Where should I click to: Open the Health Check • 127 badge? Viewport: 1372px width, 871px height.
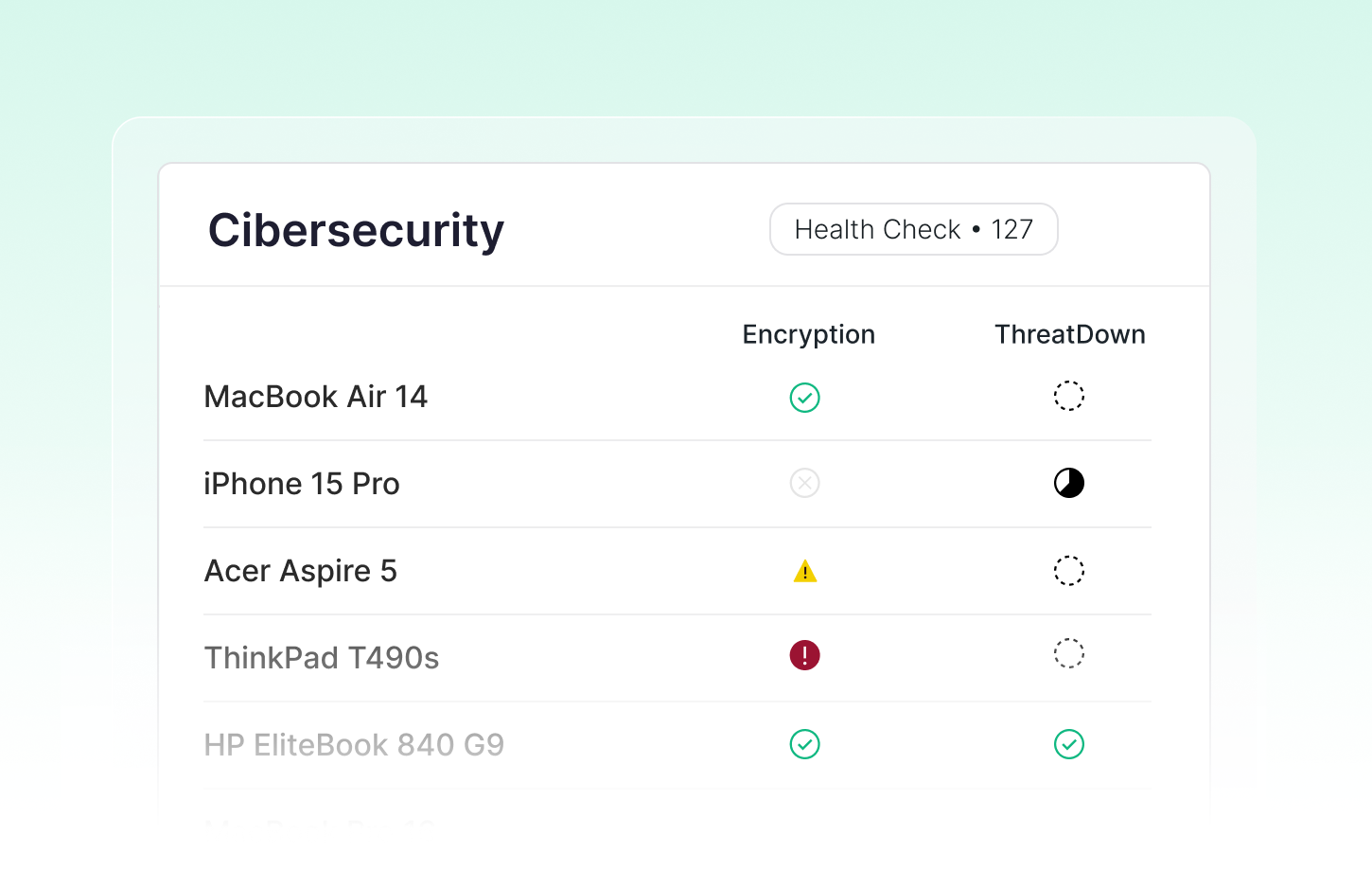pos(913,229)
